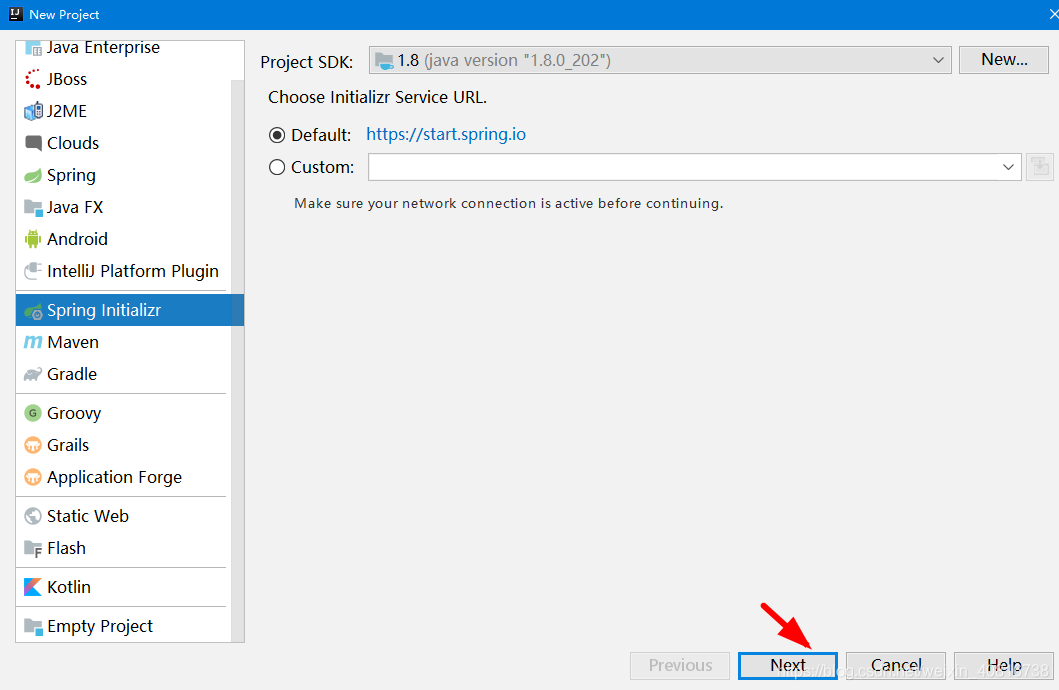Click the SDK folder icon in Project SDK field
Image resolution: width=1059 pixels, height=690 pixels.
point(384,61)
